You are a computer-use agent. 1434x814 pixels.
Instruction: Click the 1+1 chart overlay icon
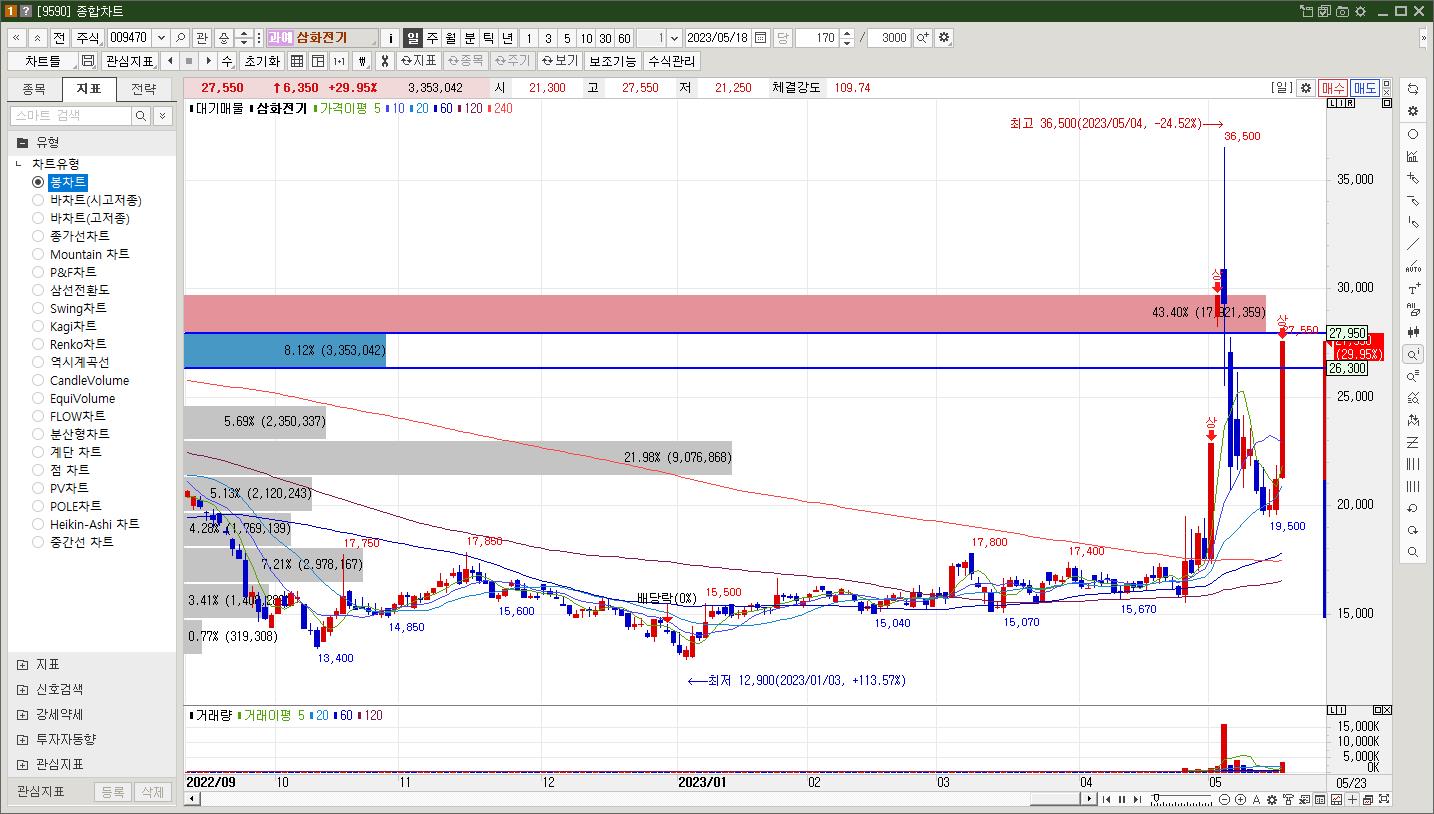(x=339, y=61)
